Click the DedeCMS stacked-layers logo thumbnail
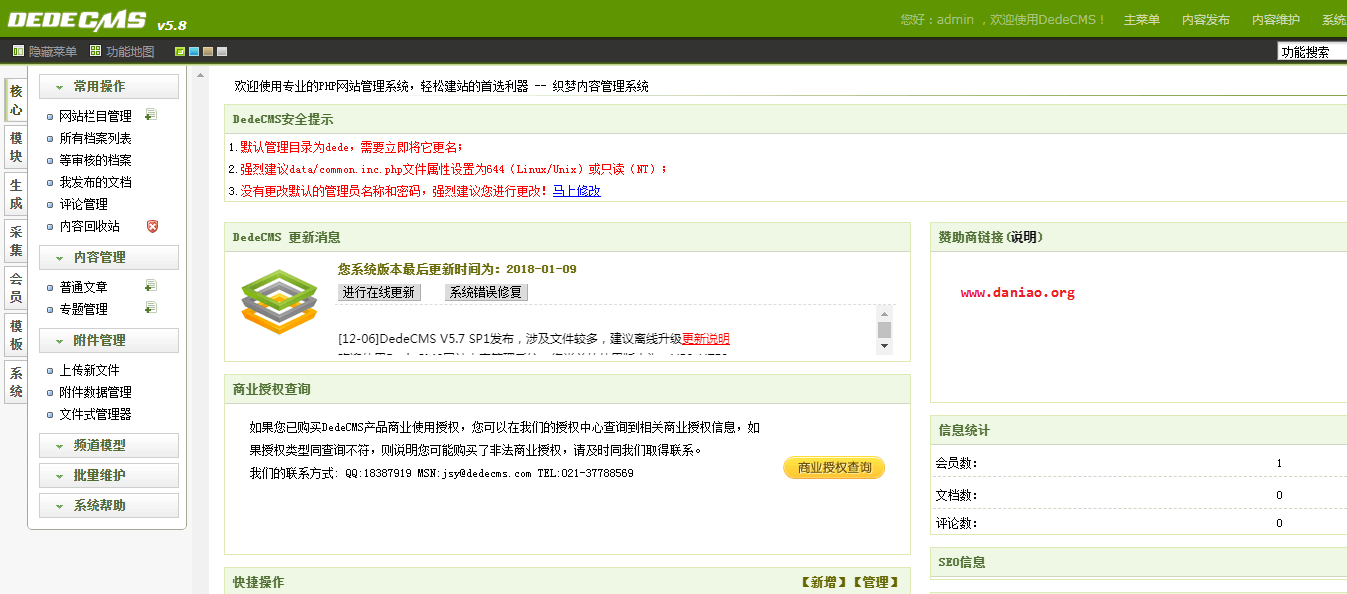 (279, 302)
